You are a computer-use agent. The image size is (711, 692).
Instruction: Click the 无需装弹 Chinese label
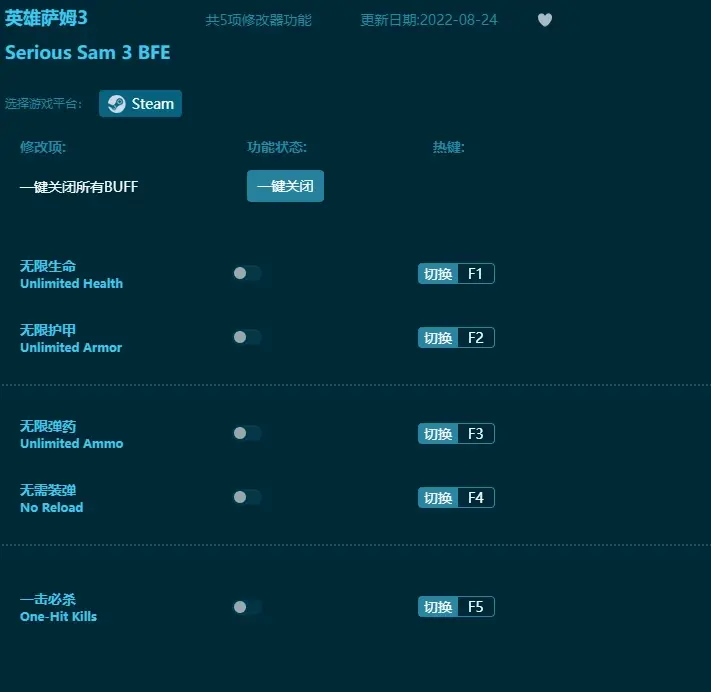(48, 490)
